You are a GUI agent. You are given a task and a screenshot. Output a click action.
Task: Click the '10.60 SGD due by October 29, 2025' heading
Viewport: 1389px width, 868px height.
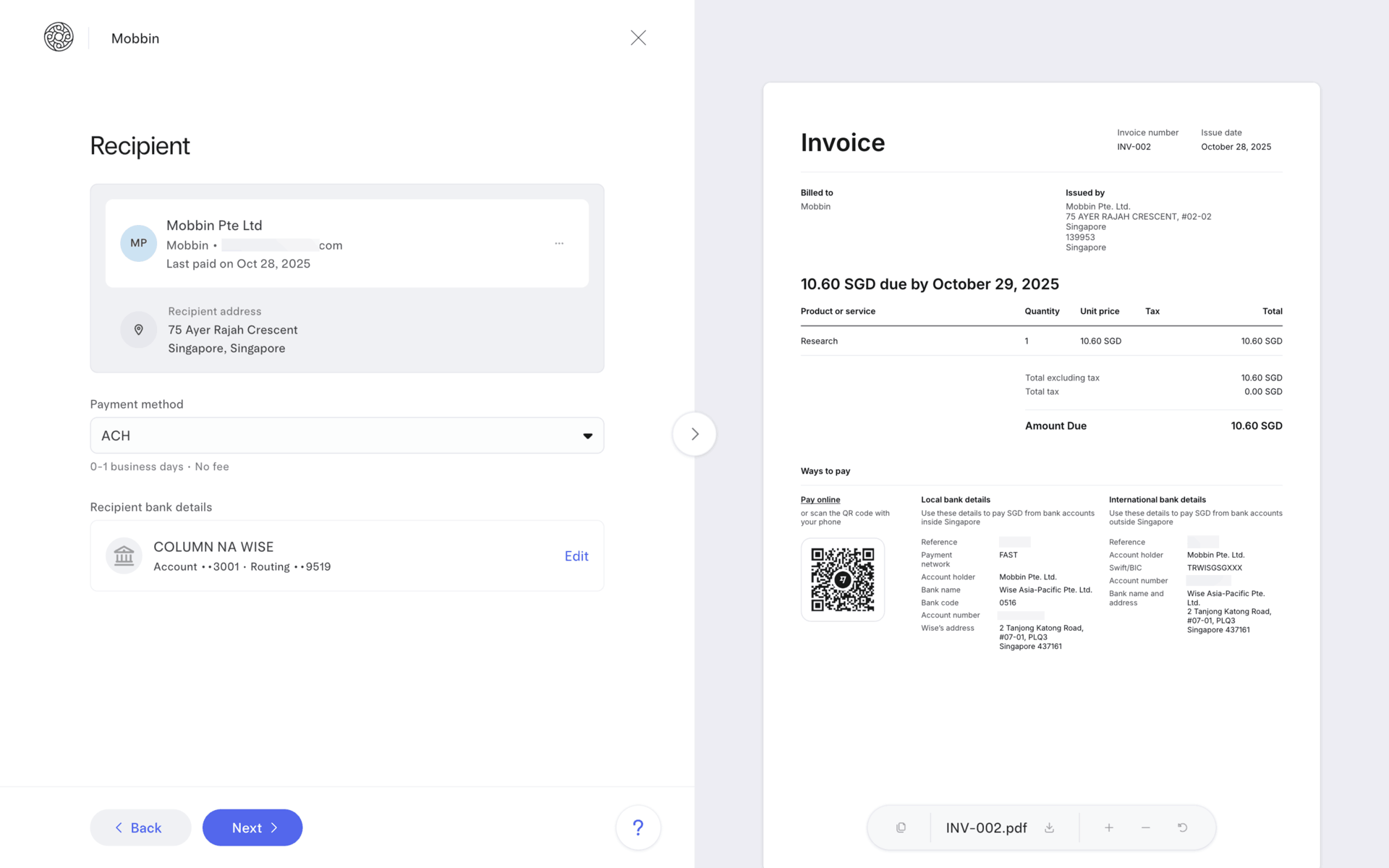click(930, 284)
